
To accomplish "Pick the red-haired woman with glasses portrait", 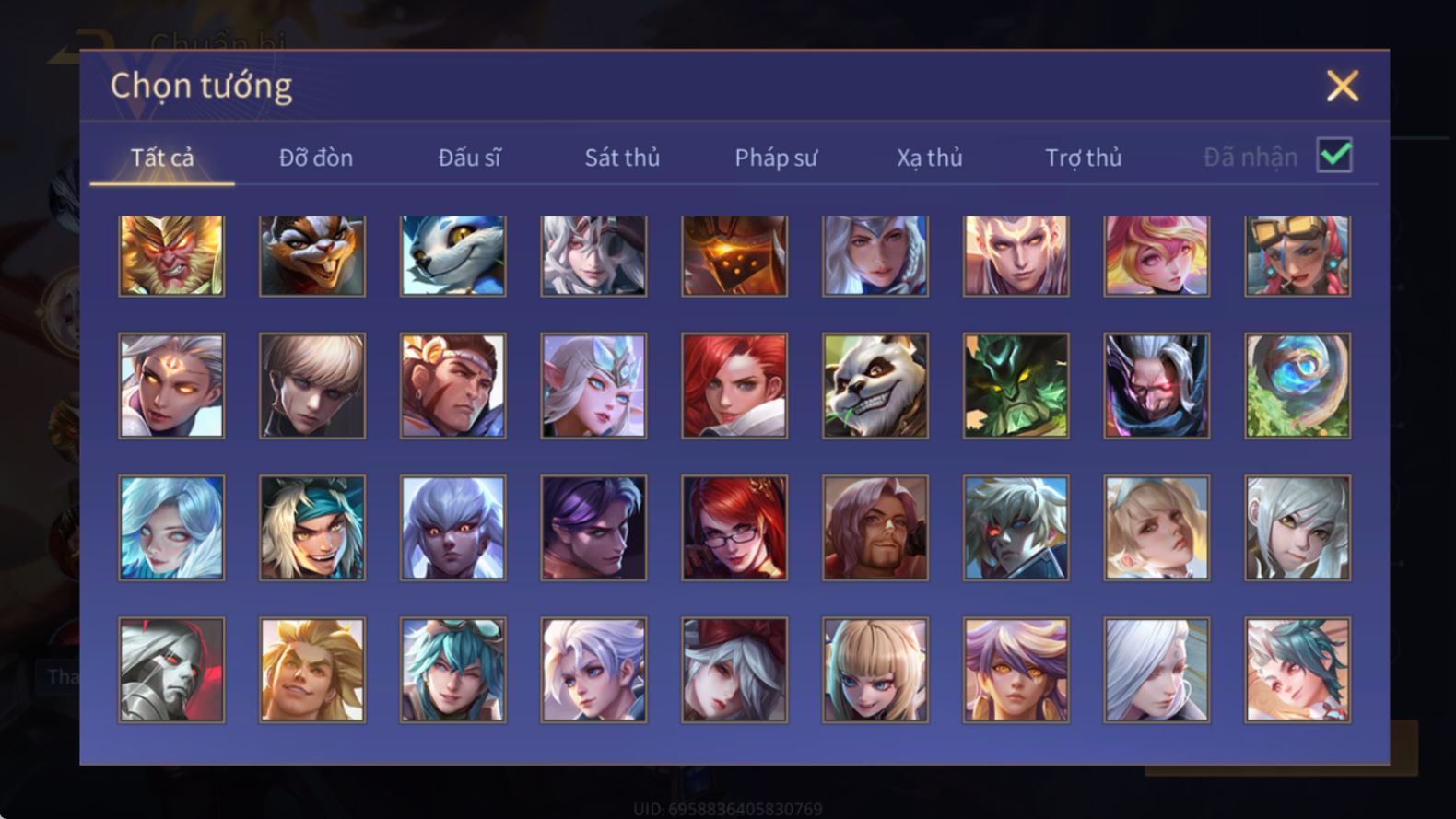I will (x=734, y=528).
